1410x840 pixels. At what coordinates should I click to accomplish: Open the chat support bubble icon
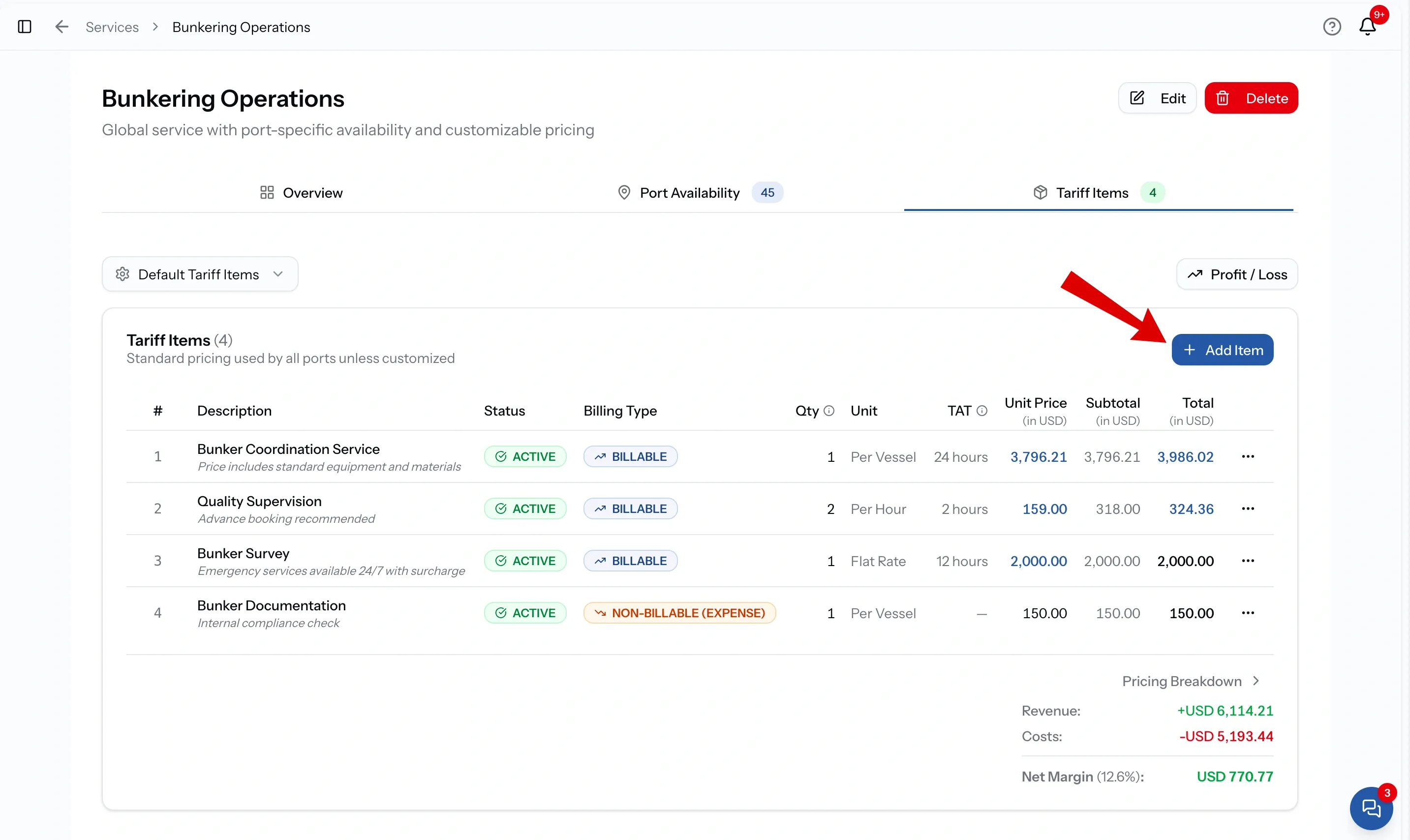click(x=1372, y=808)
